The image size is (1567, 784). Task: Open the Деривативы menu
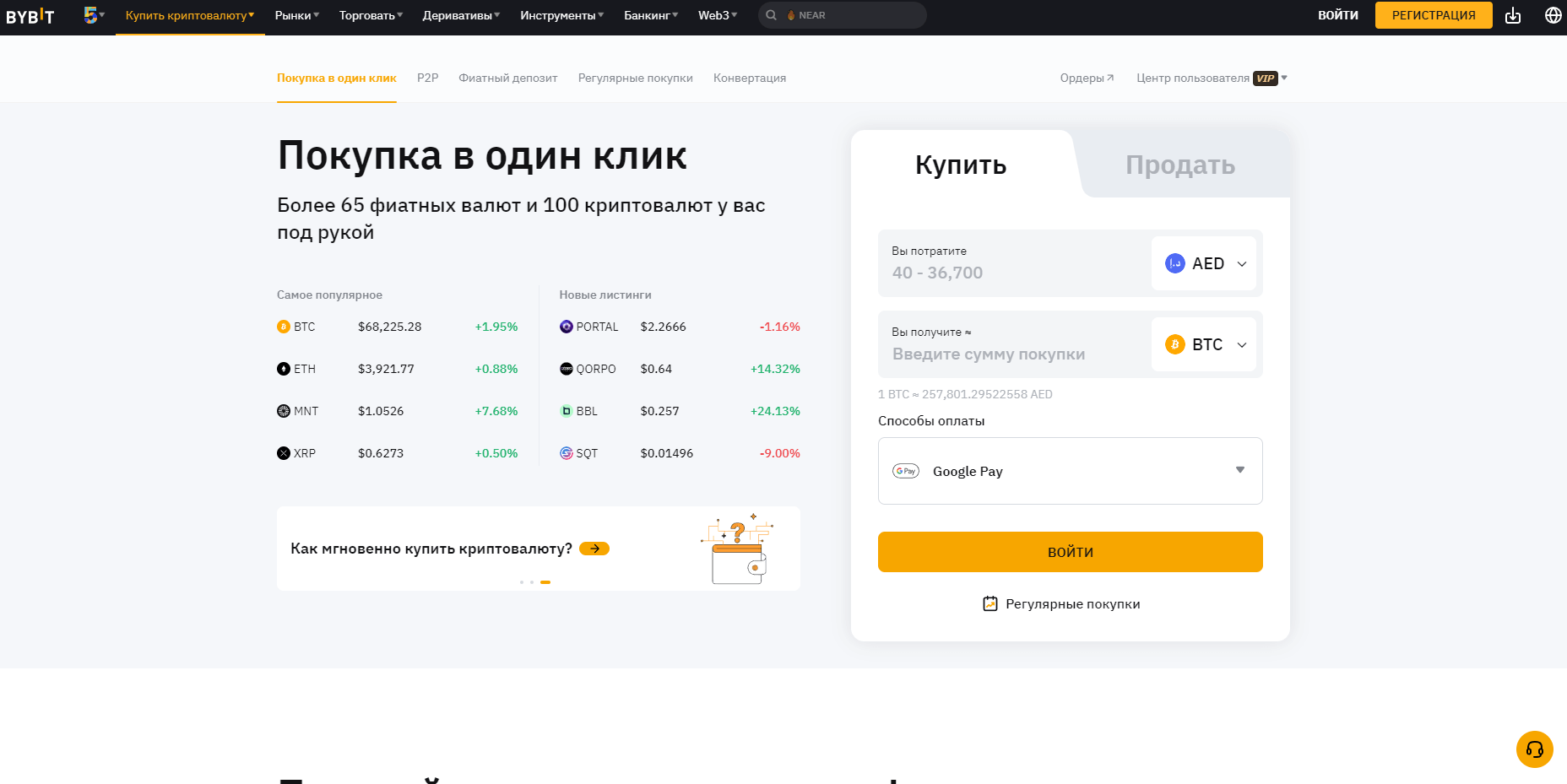461,15
